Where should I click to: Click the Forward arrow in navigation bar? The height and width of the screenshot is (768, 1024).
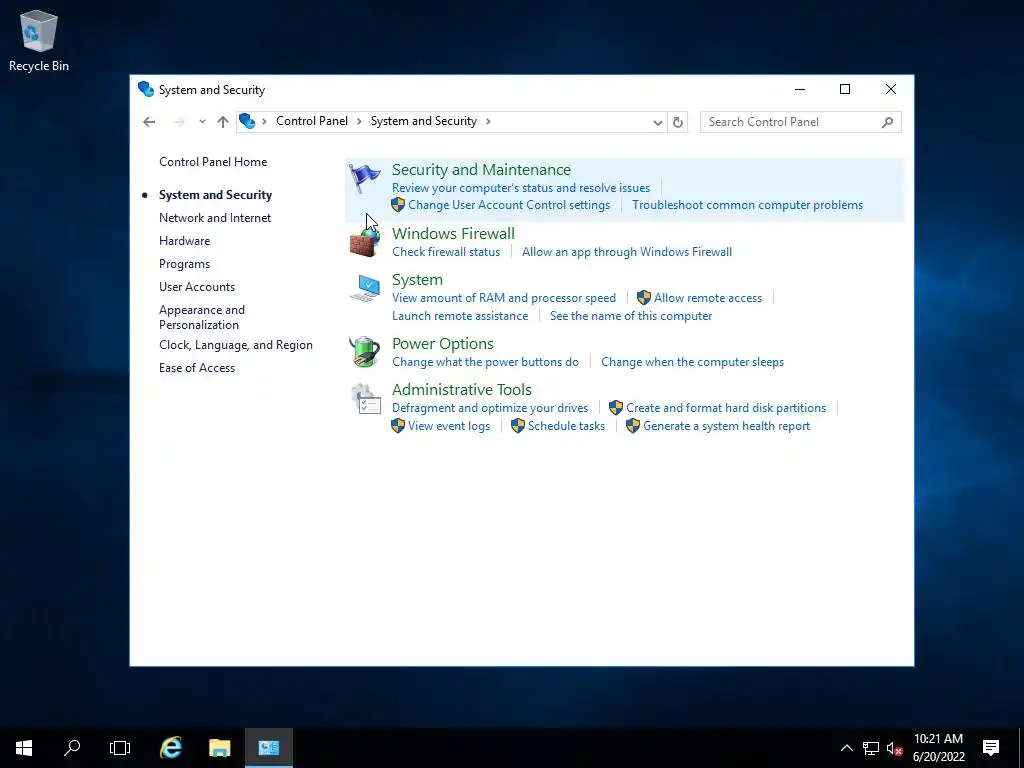(178, 122)
